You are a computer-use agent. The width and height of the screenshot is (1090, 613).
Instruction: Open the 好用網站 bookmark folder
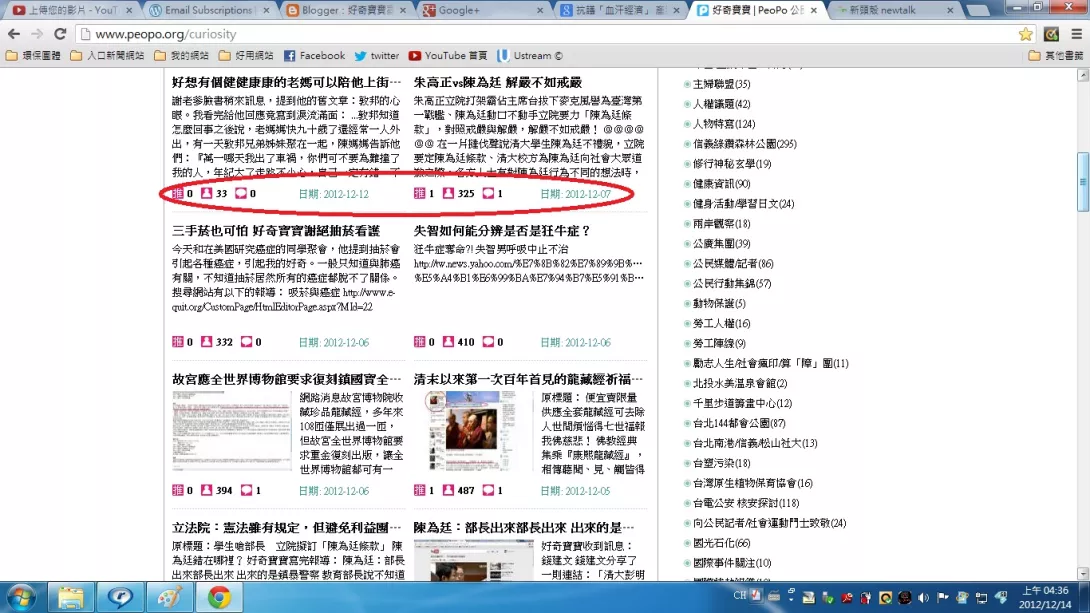[246, 56]
